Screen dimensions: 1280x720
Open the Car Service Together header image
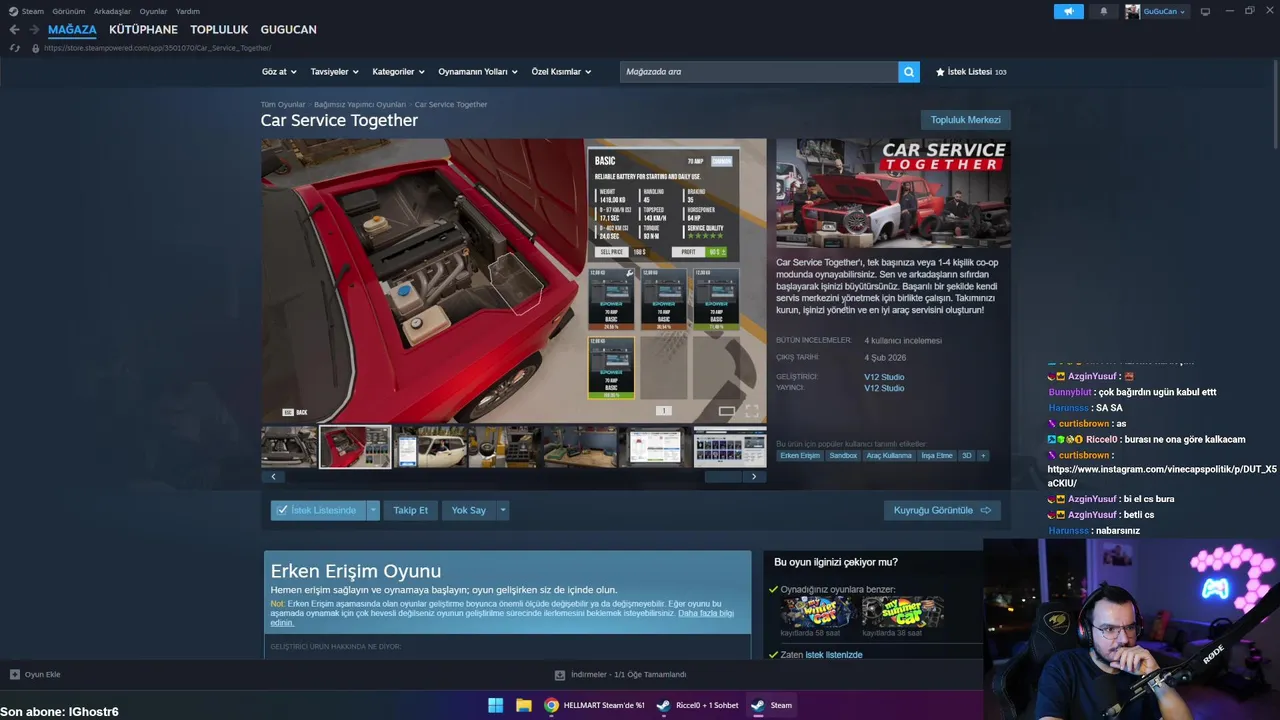pyautogui.click(x=893, y=193)
